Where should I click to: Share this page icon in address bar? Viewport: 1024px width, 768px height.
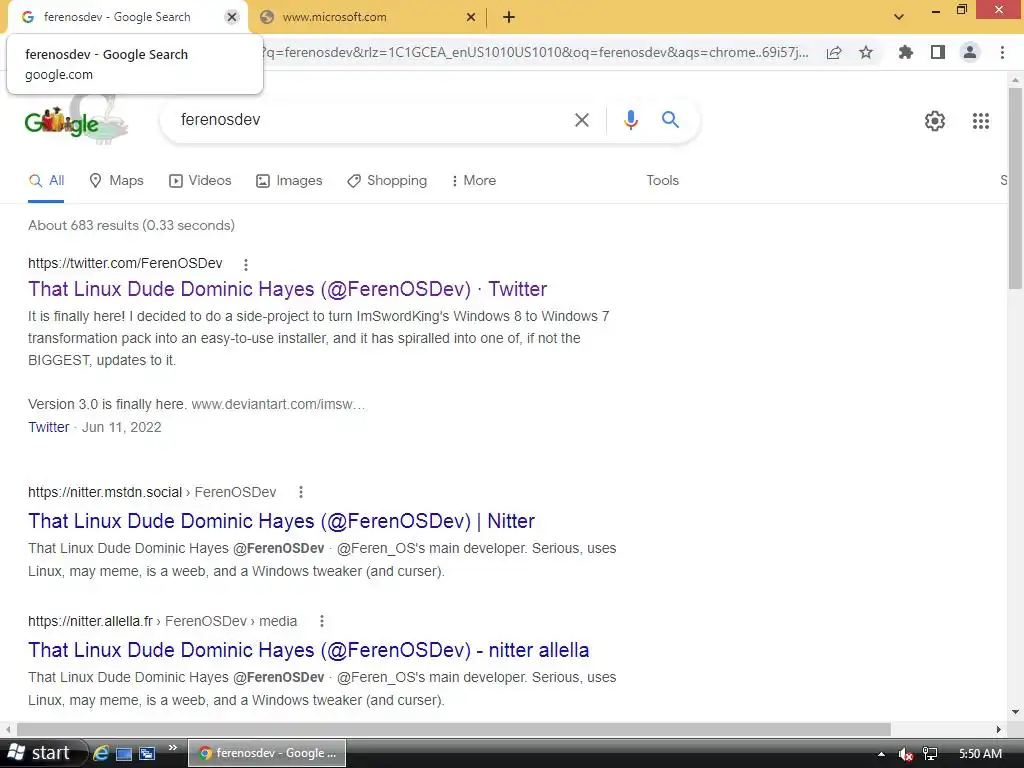point(834,53)
